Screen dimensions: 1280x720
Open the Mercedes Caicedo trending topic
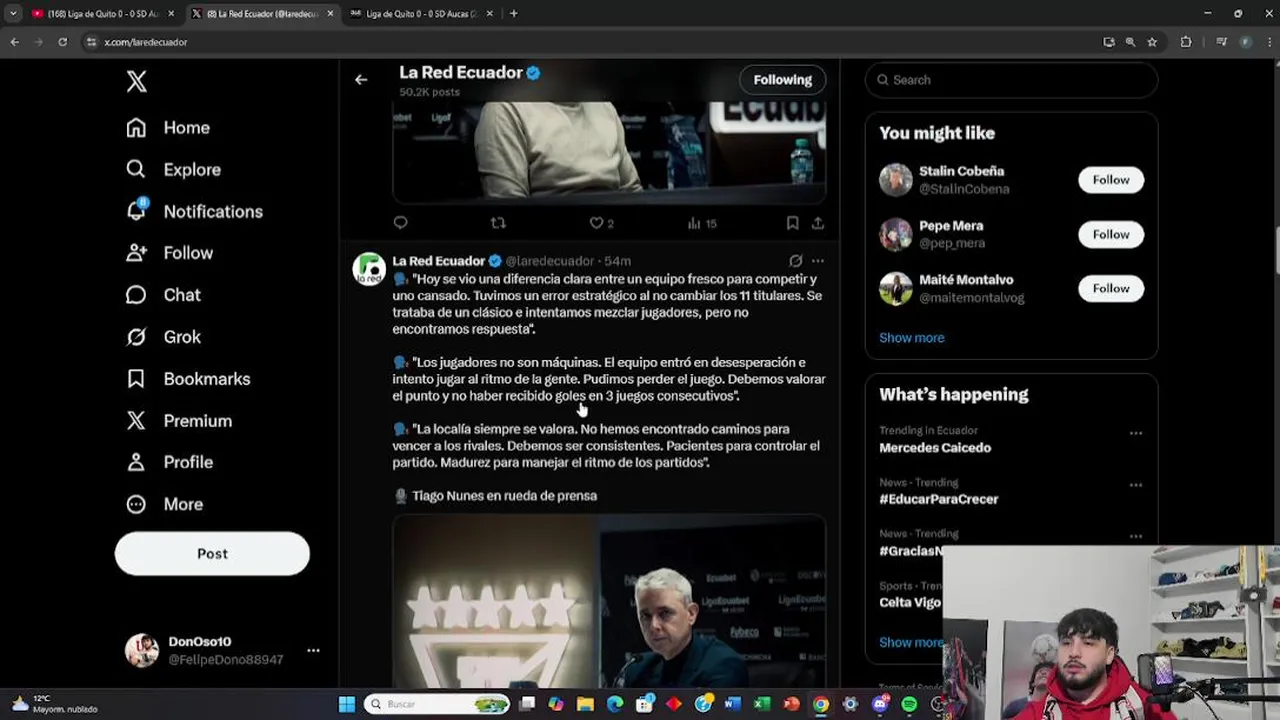pos(935,448)
